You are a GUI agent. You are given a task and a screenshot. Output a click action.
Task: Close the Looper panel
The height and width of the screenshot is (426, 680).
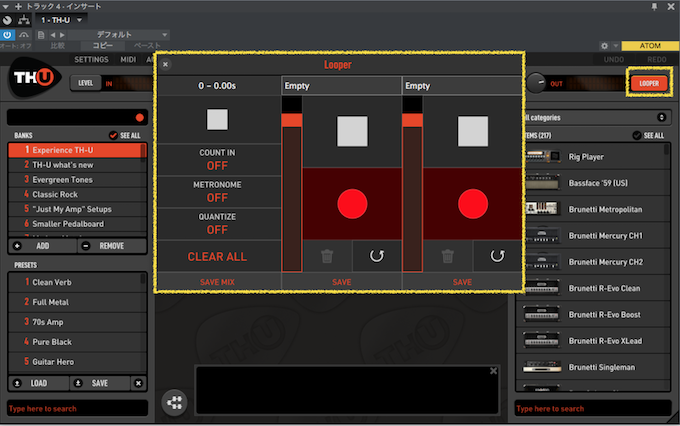coord(165,64)
